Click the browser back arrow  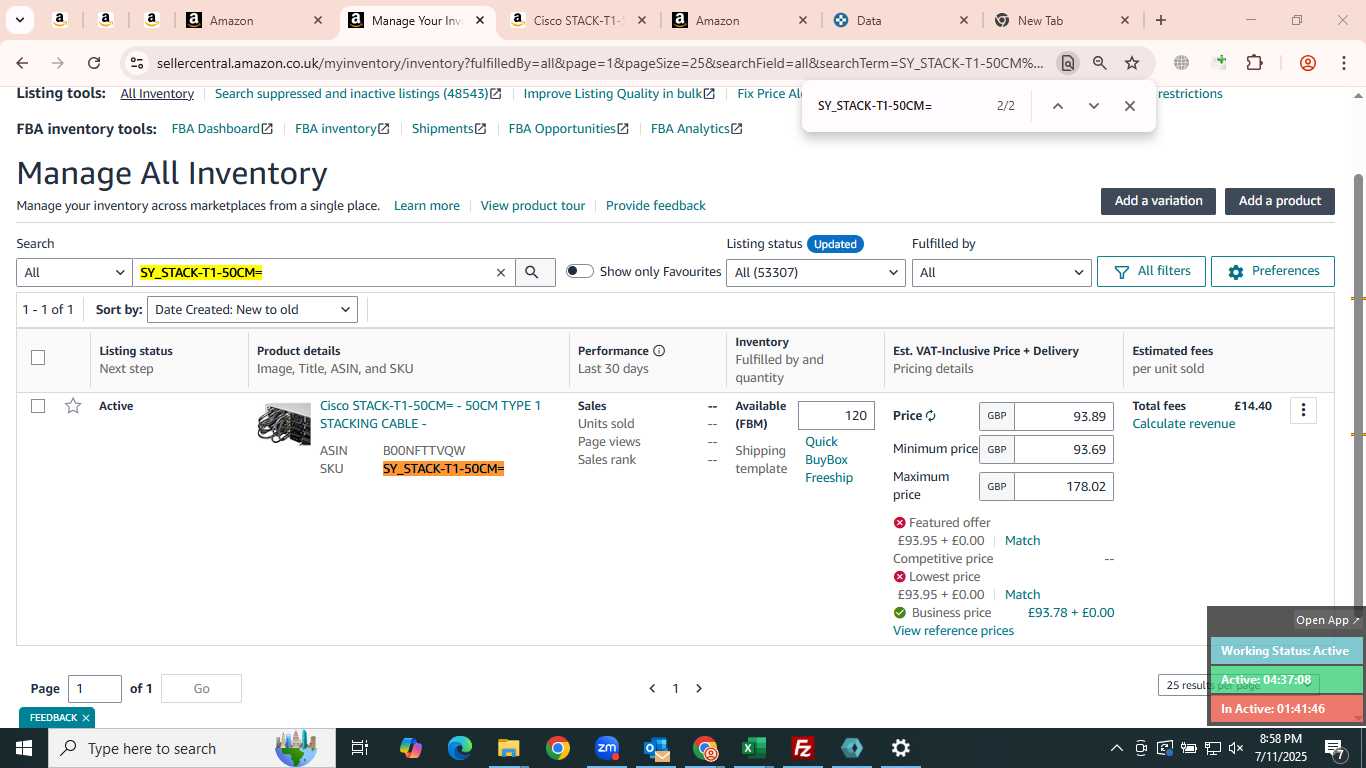[22, 63]
